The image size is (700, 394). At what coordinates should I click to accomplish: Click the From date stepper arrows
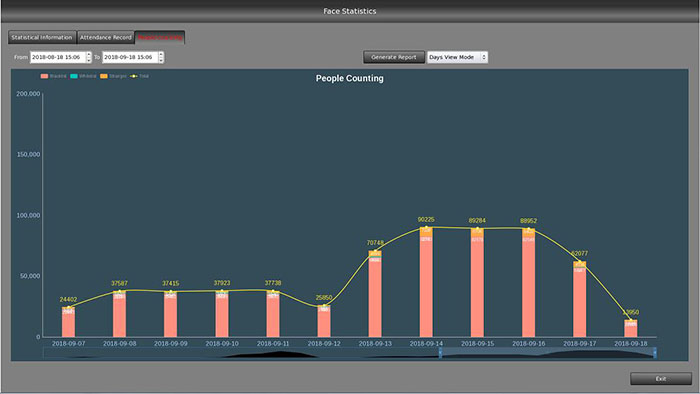pos(88,57)
